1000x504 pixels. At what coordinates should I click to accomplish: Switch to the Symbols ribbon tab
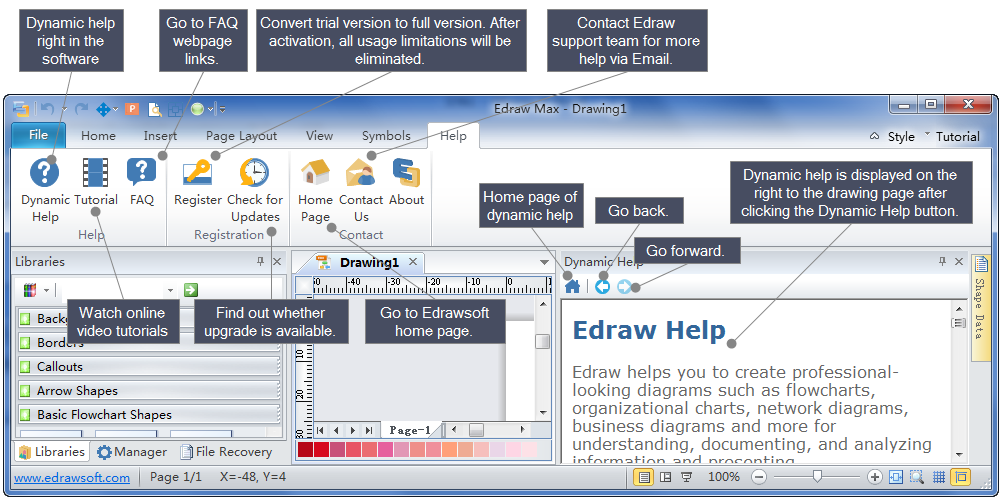pos(386,136)
